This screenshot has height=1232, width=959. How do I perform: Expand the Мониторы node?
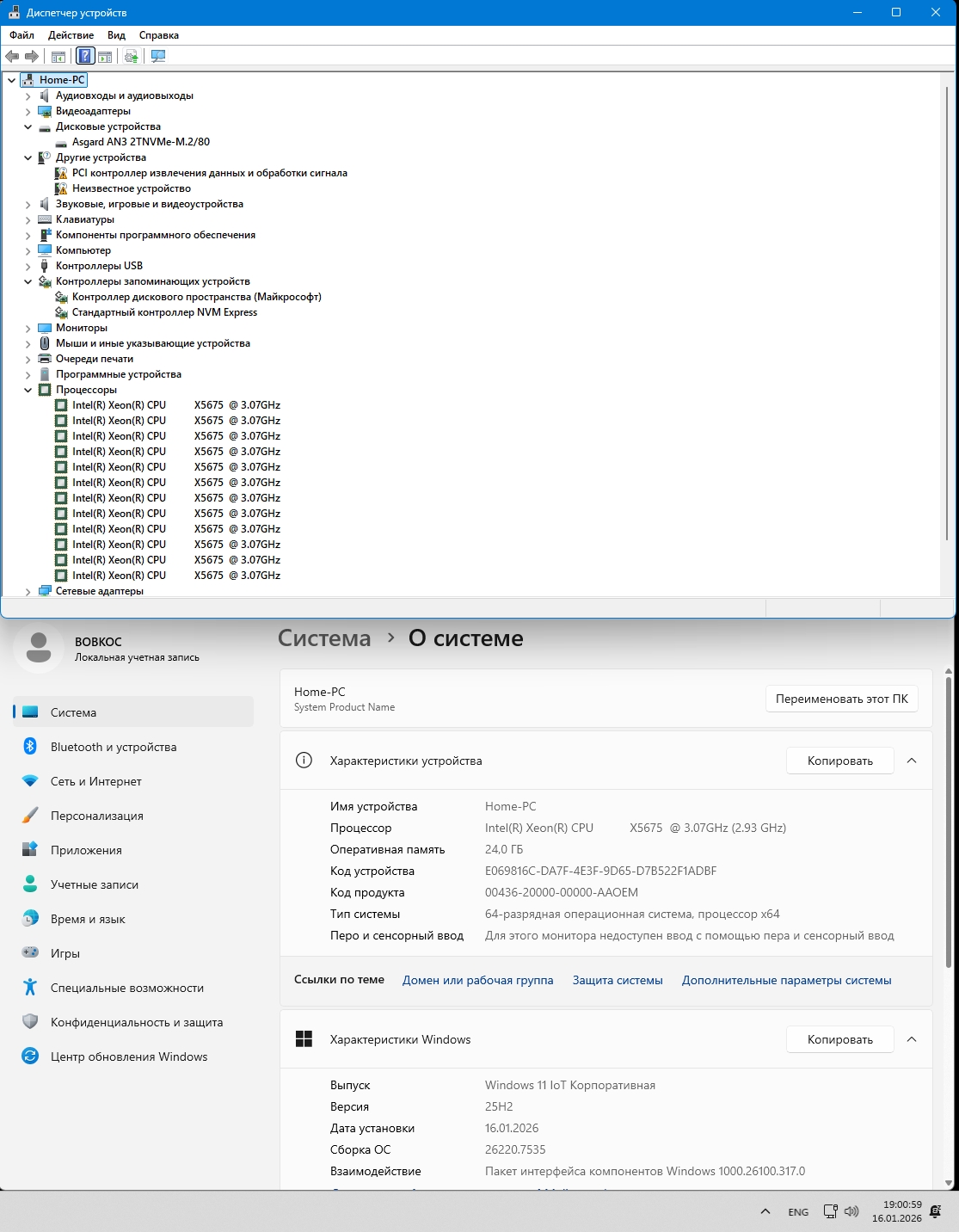point(28,328)
